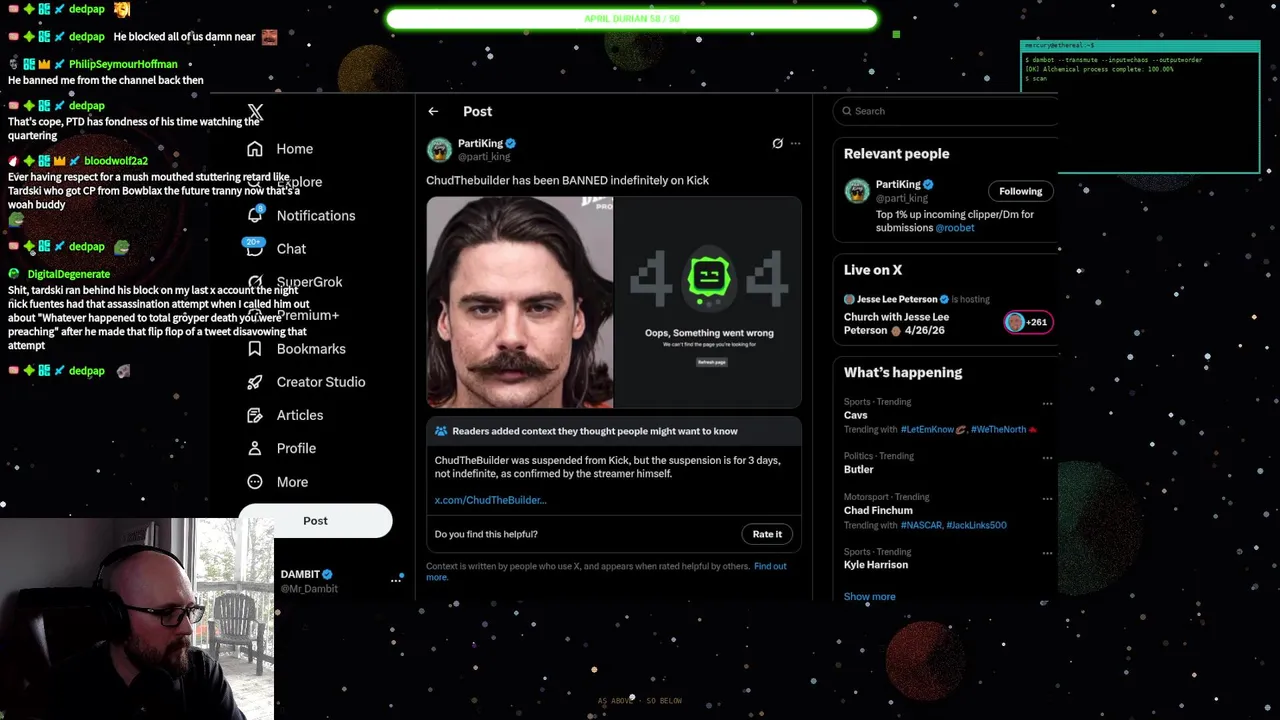Click PartiKing's avatar on the post
The width and height of the screenshot is (1280, 720).
(x=439, y=150)
